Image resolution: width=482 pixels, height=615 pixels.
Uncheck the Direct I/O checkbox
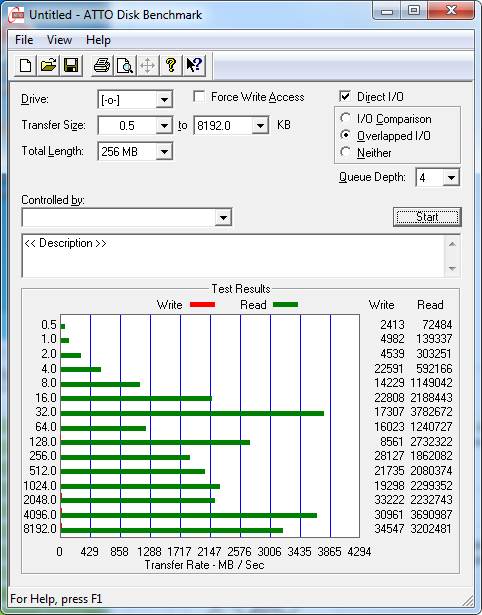coord(345,96)
